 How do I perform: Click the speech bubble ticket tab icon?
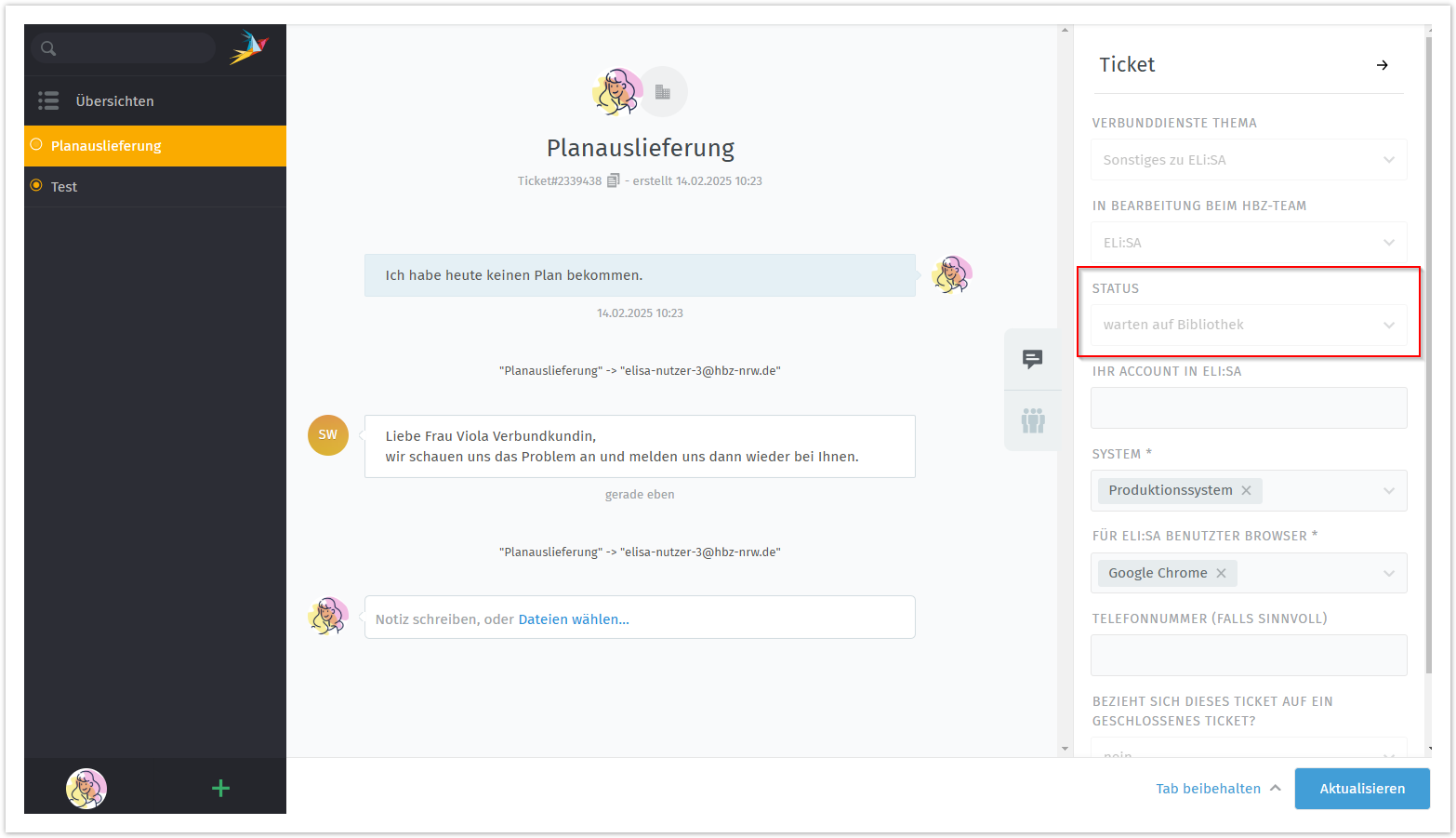(x=1032, y=359)
